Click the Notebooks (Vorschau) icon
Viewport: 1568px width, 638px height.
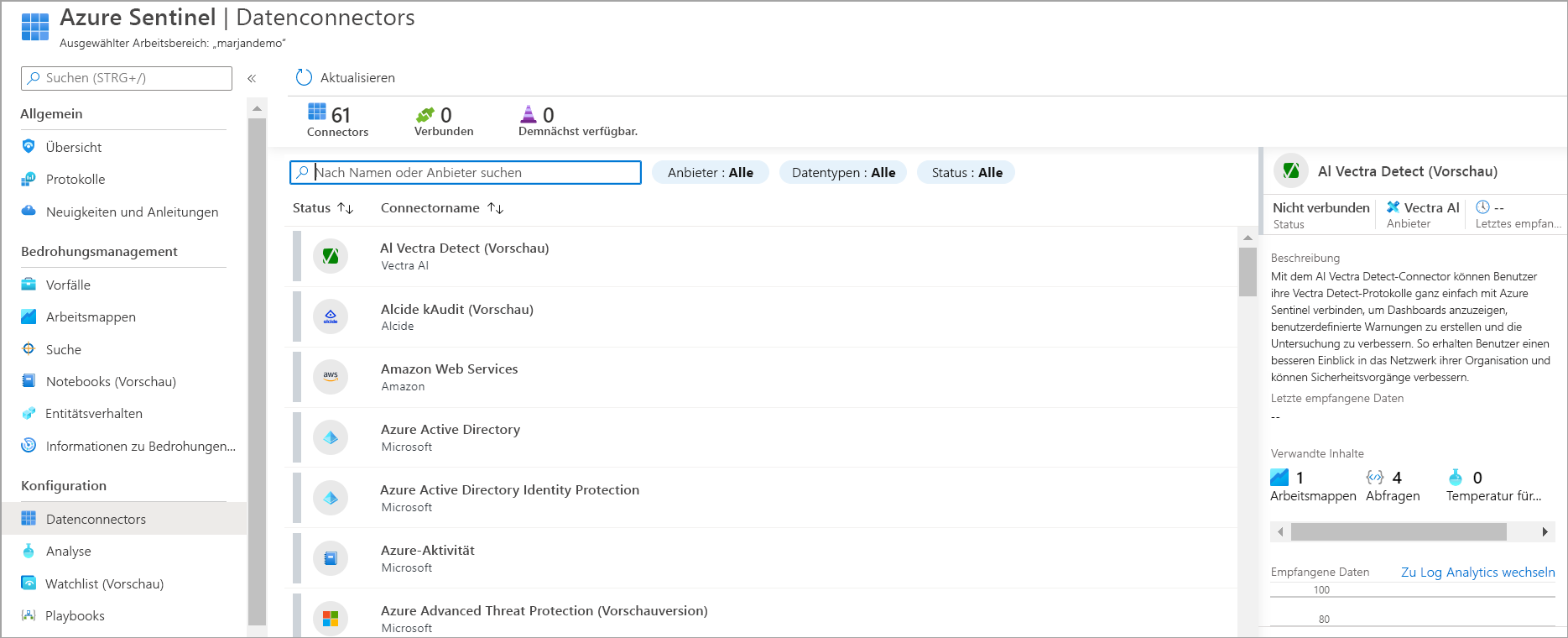[29, 380]
